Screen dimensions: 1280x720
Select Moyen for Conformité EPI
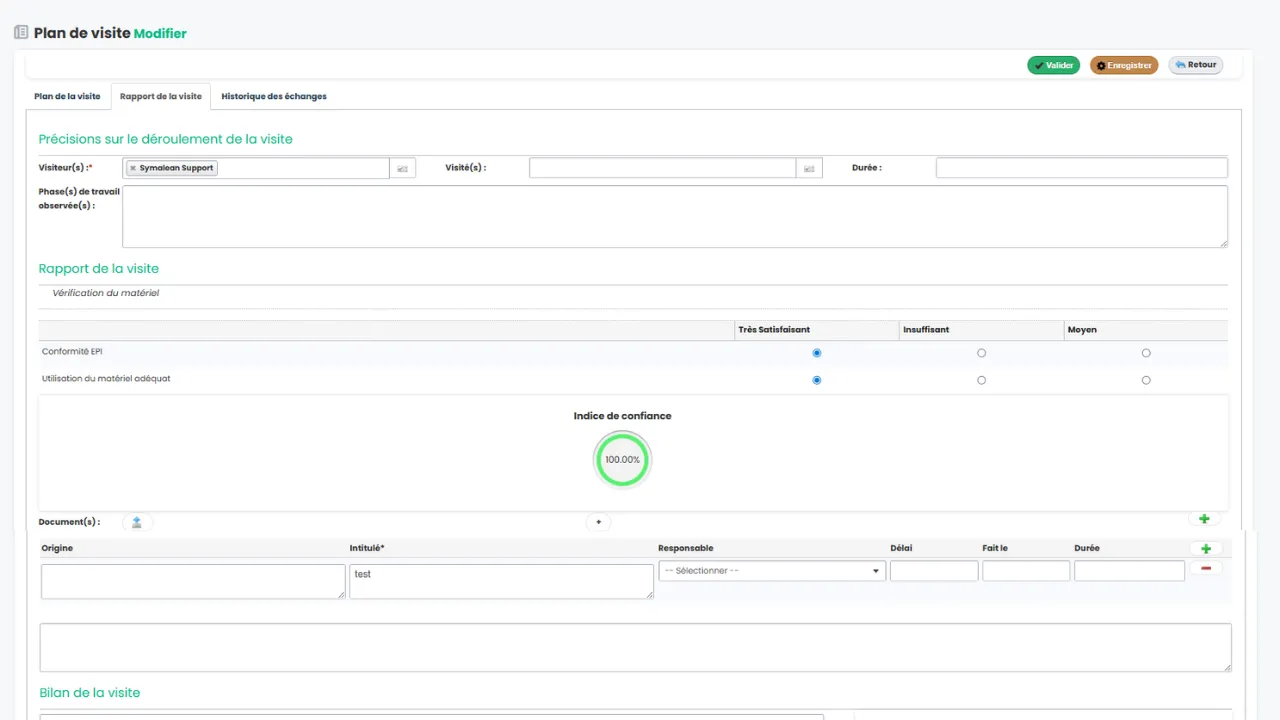[x=1146, y=353]
